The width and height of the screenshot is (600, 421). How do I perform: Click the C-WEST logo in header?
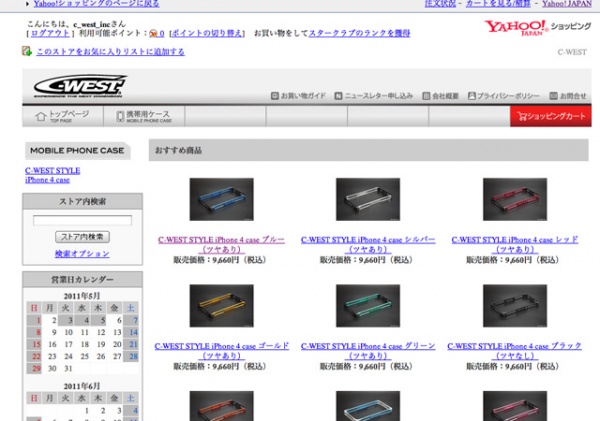(80, 86)
